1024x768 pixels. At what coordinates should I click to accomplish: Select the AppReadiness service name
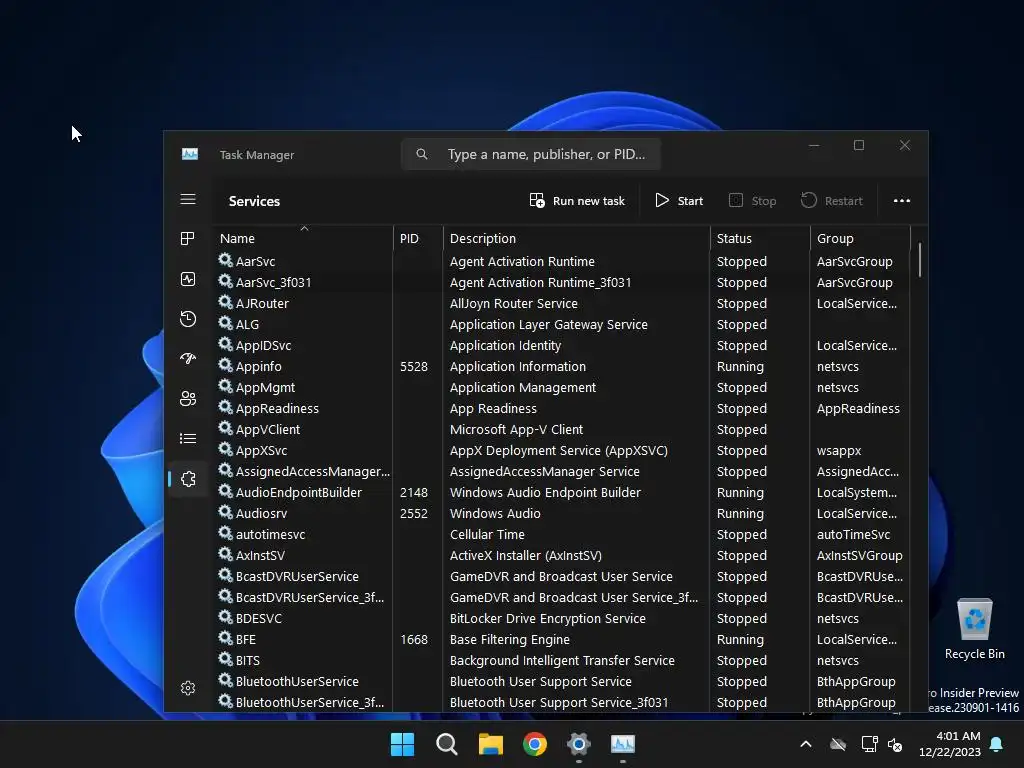[x=277, y=408]
